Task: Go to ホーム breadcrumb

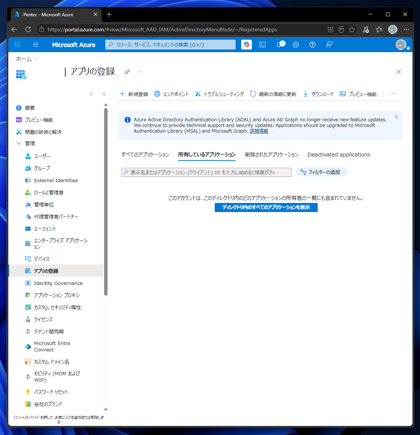Action: 24,59
